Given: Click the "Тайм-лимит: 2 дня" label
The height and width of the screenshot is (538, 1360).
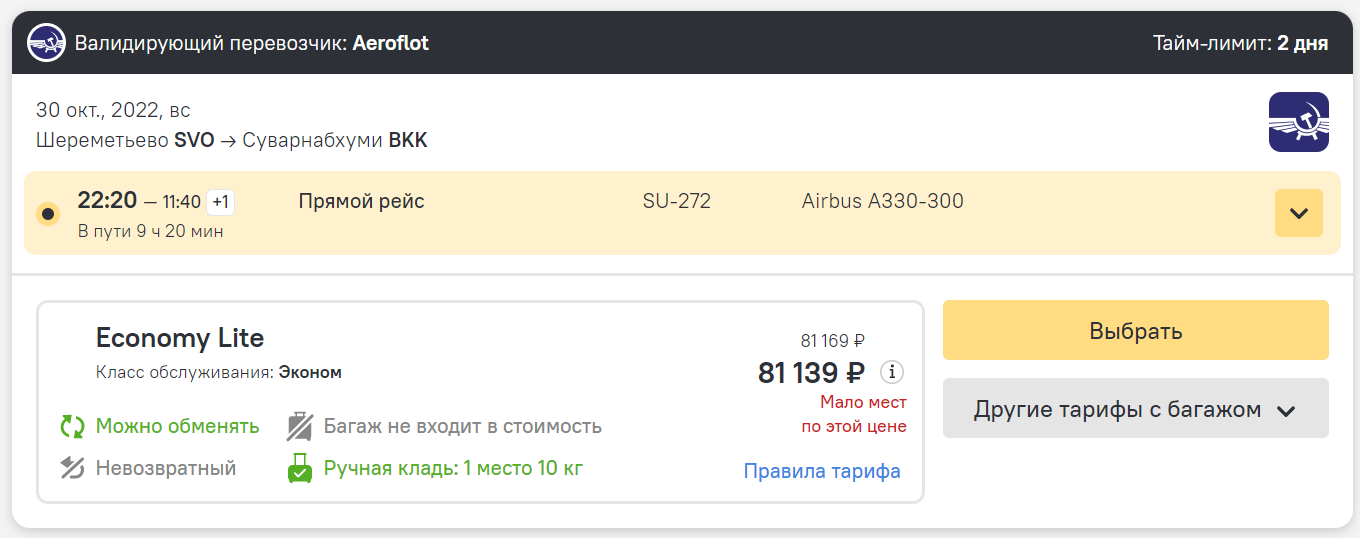Looking at the screenshot, I should point(1240,44).
